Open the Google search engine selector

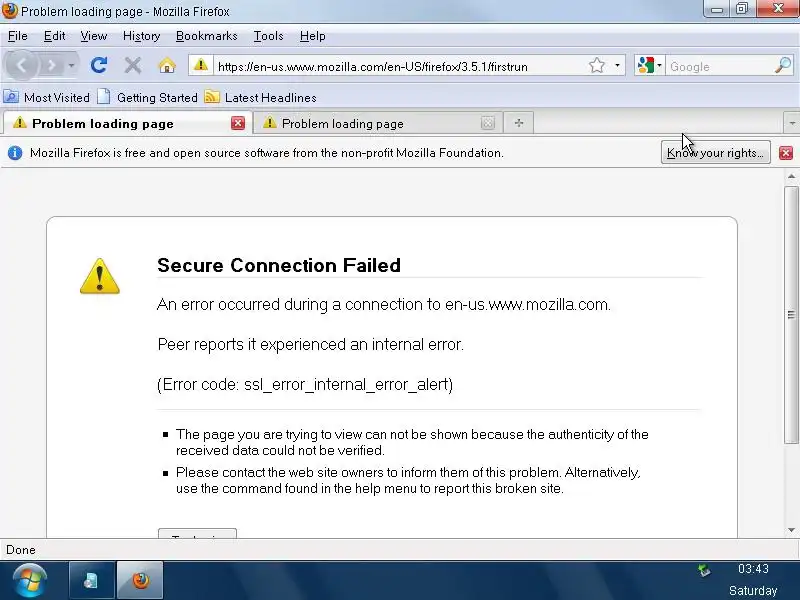pos(649,66)
